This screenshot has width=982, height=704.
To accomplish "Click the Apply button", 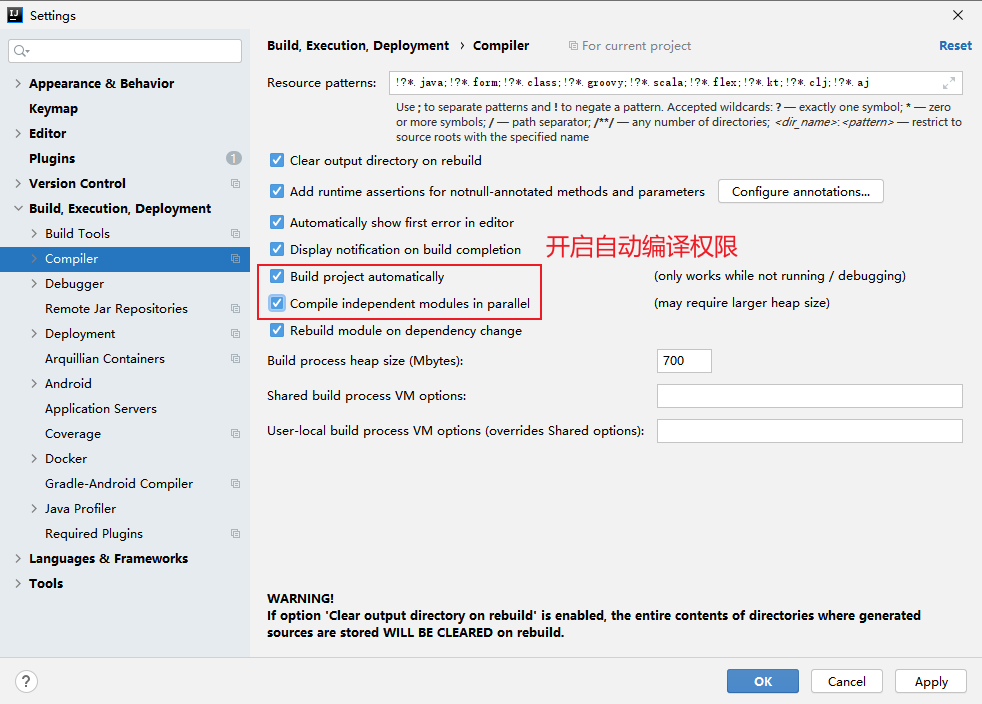I will click(931, 681).
